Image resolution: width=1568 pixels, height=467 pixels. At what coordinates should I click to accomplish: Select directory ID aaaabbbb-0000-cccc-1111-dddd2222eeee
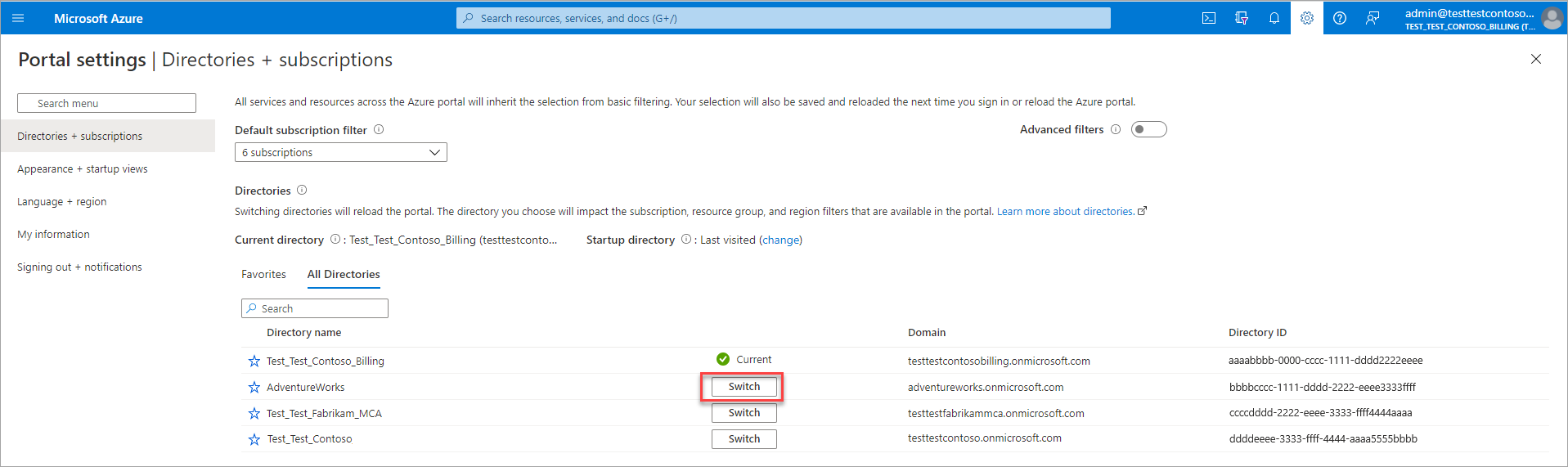tap(1325, 360)
